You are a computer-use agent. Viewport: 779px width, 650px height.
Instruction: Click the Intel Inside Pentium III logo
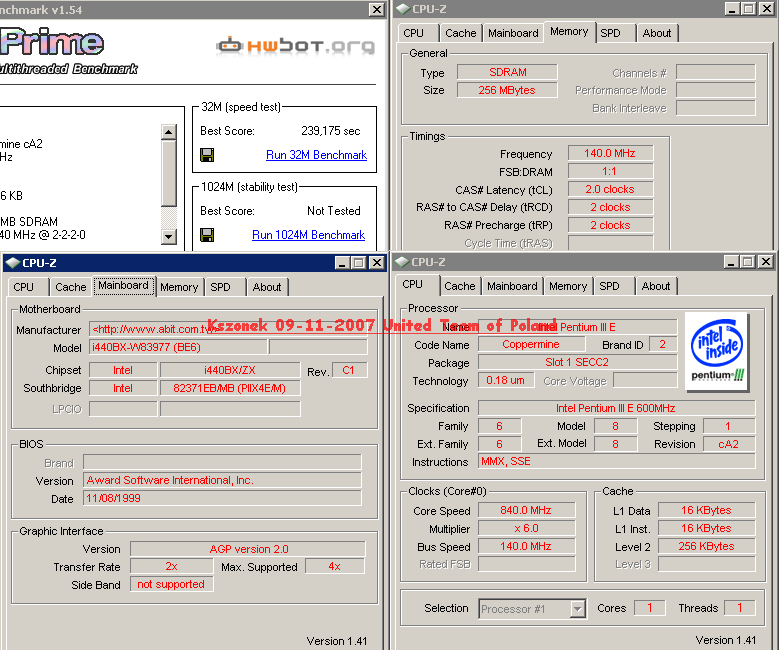coord(717,351)
